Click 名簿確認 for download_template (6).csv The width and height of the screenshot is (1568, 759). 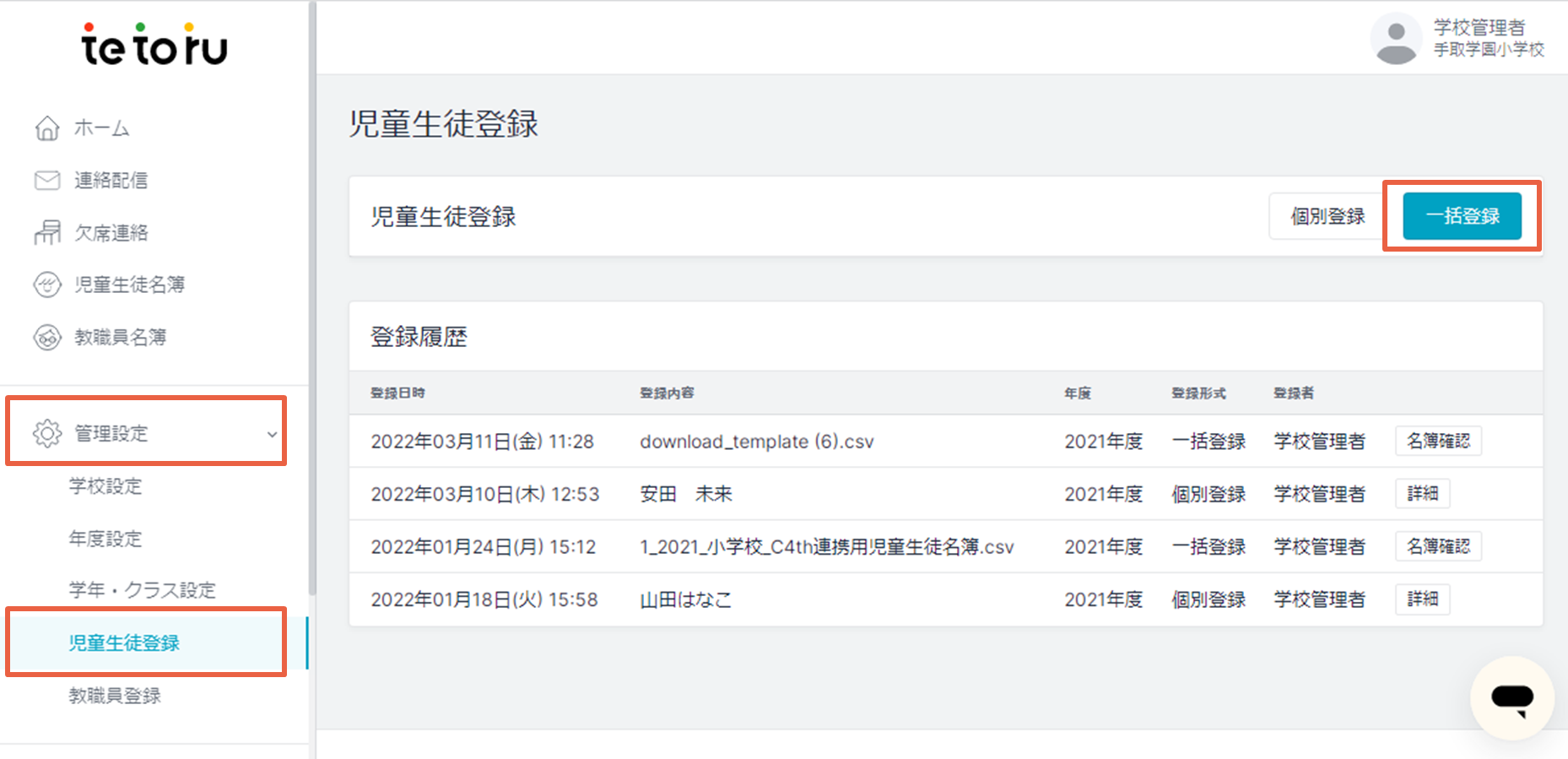point(1438,441)
